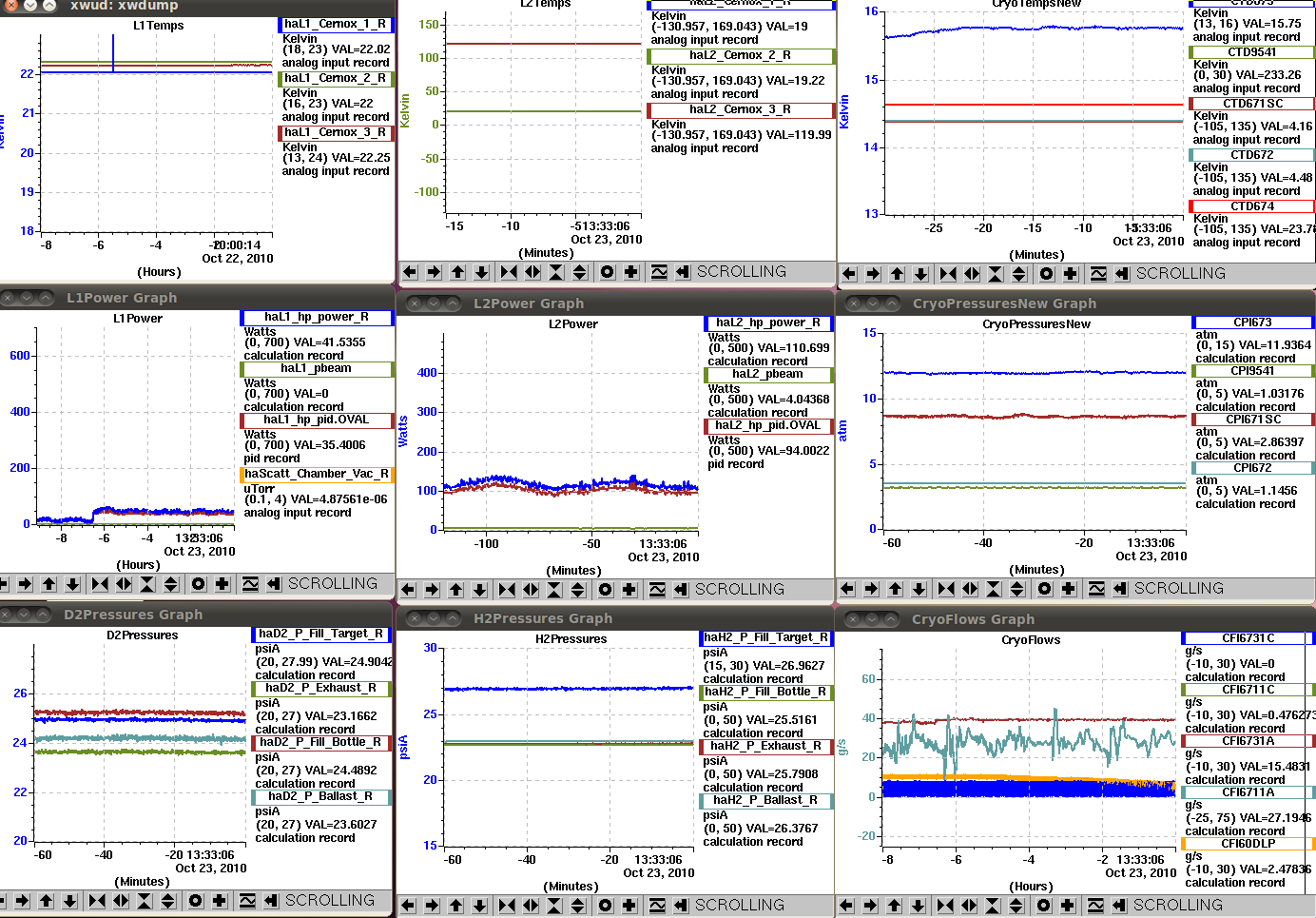Select the haL2_pbeam curve legend
The width and height of the screenshot is (1316, 918).
pyautogui.click(x=768, y=374)
